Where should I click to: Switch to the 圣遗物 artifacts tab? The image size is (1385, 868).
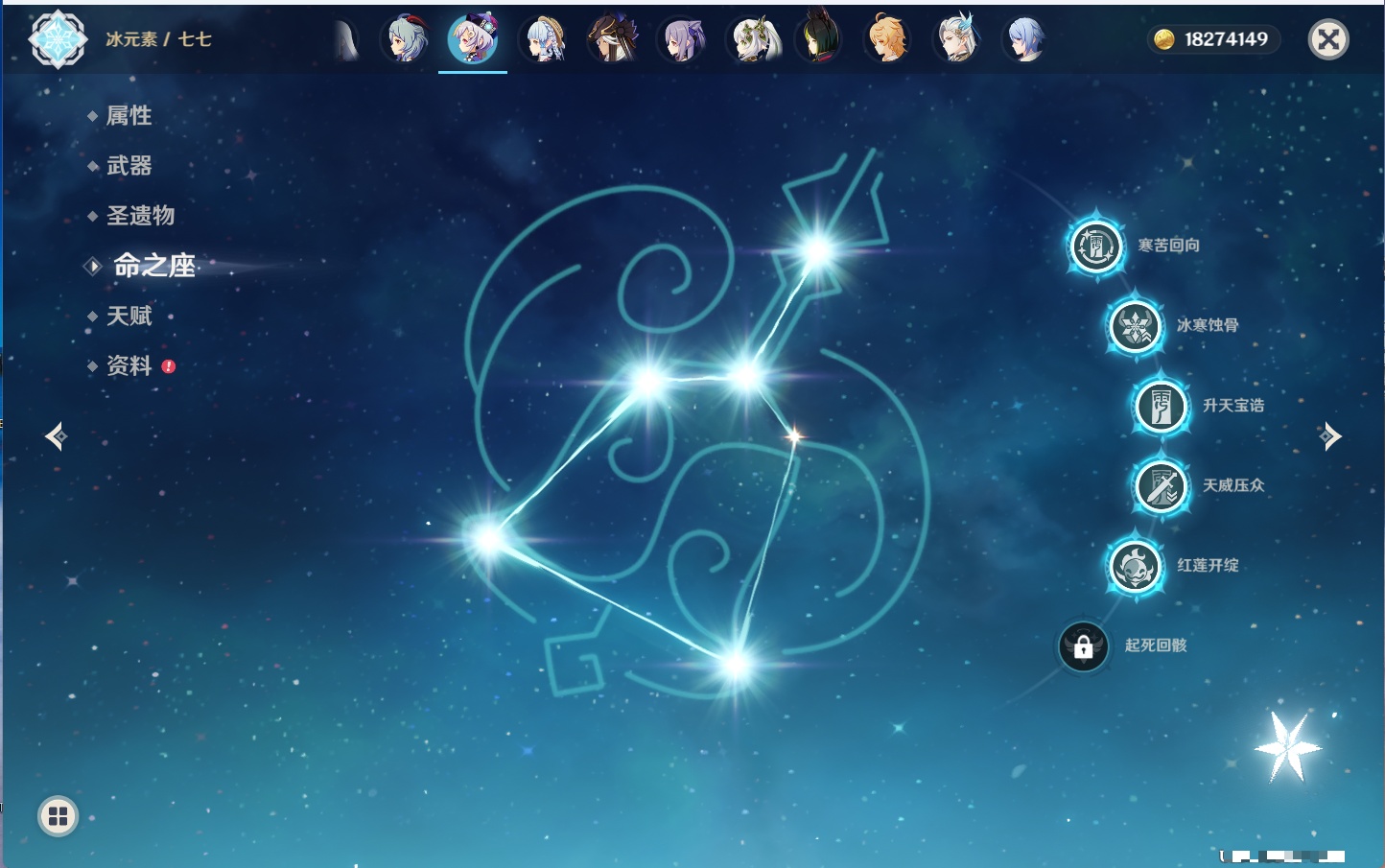coord(140,216)
